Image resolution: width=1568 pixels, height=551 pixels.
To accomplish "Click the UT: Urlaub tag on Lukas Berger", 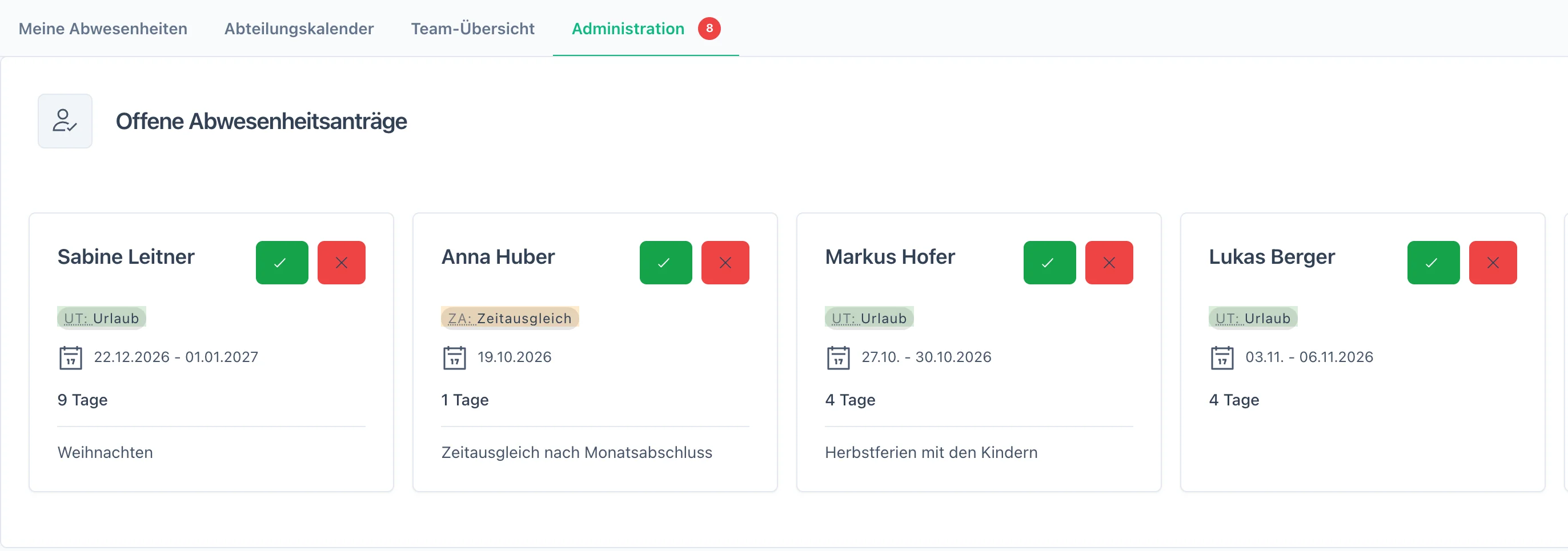I will point(1253,318).
